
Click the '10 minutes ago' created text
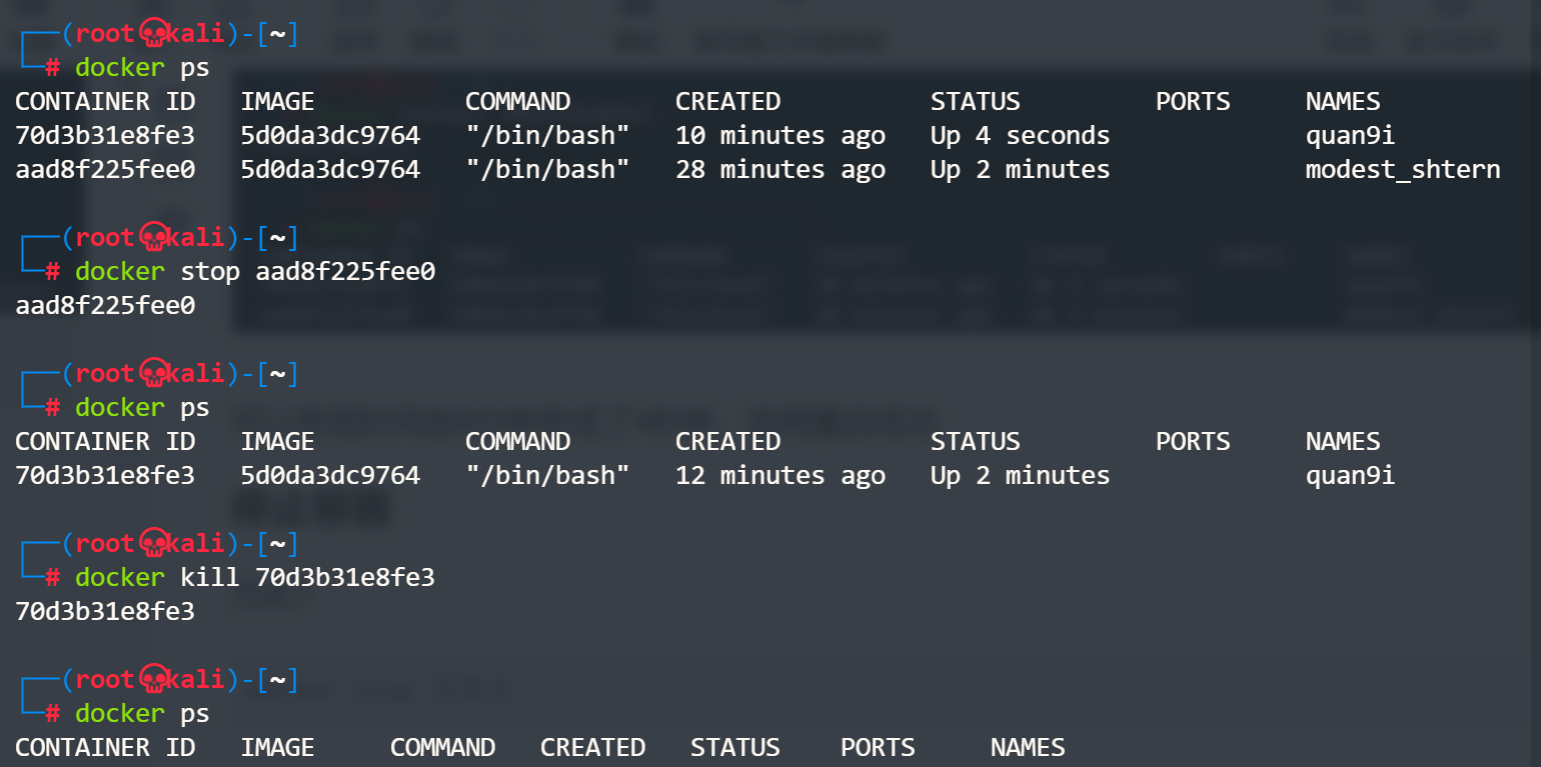(780, 136)
